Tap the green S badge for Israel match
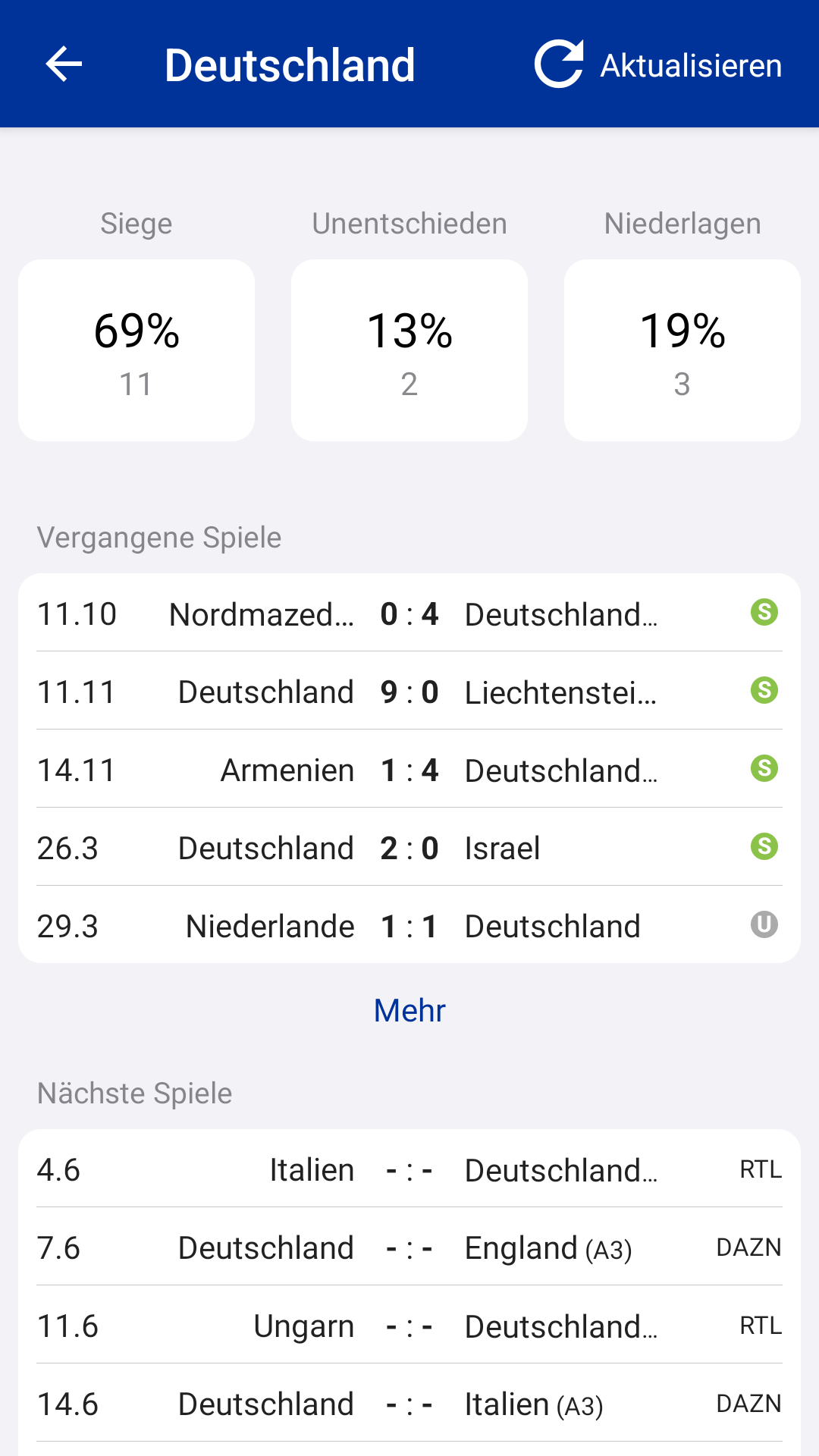 point(764,846)
